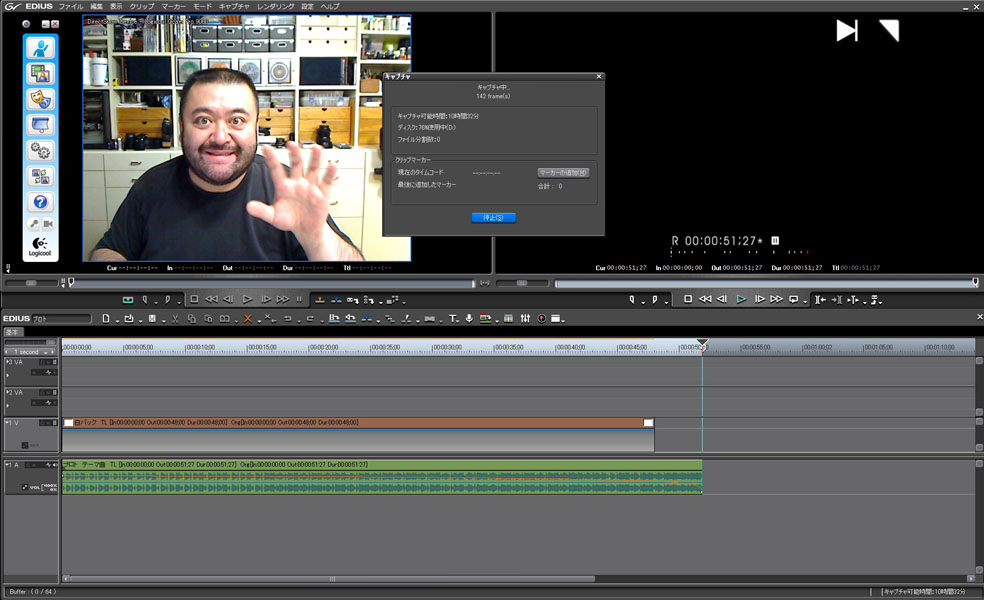This screenshot has width=984, height=600.
Task: Click the timeline playhead cursor marker
Action: click(x=702, y=344)
